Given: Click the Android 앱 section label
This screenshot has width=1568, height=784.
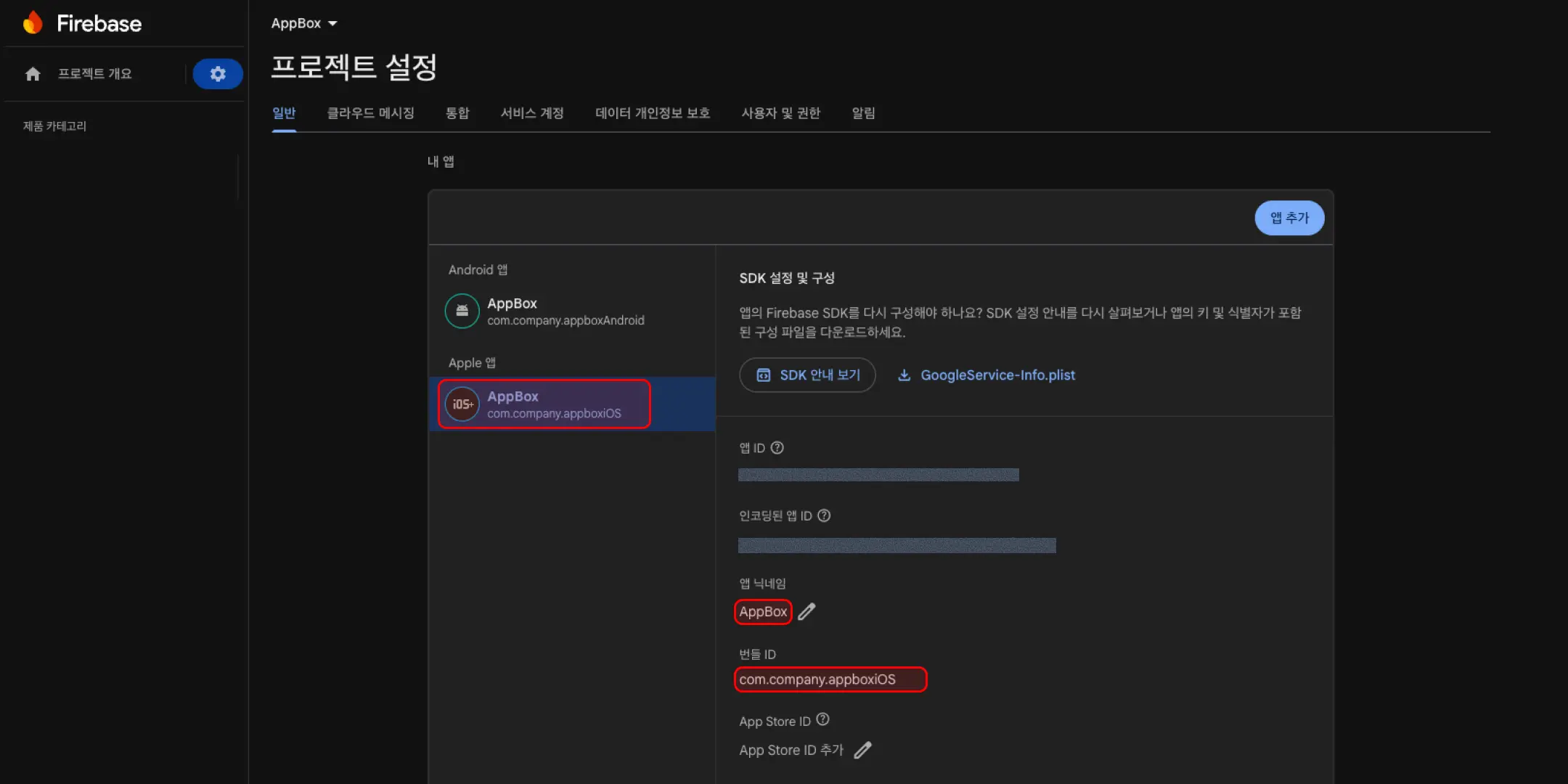Looking at the screenshot, I should click(478, 270).
